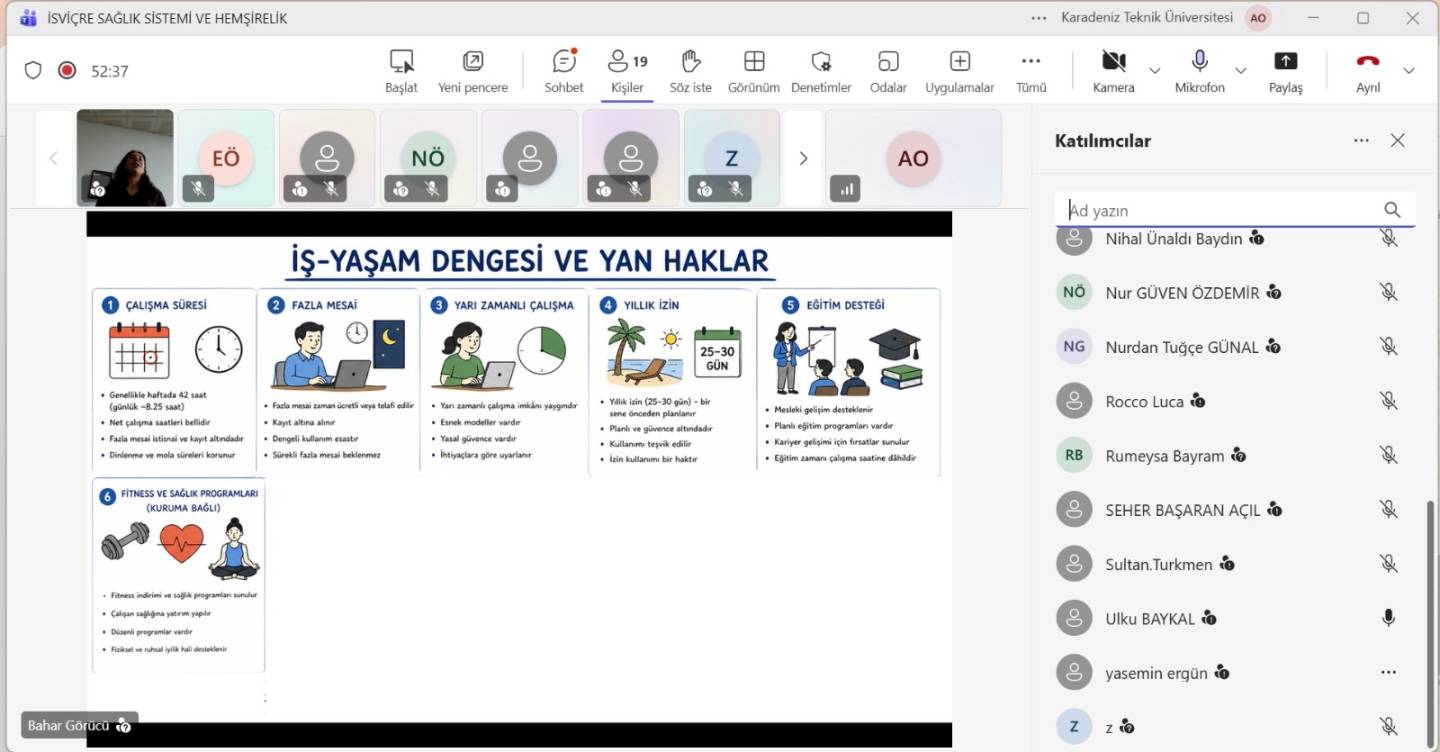Toggle the Mikrofon mute state
This screenshot has width=1440, height=752.
point(1199,62)
